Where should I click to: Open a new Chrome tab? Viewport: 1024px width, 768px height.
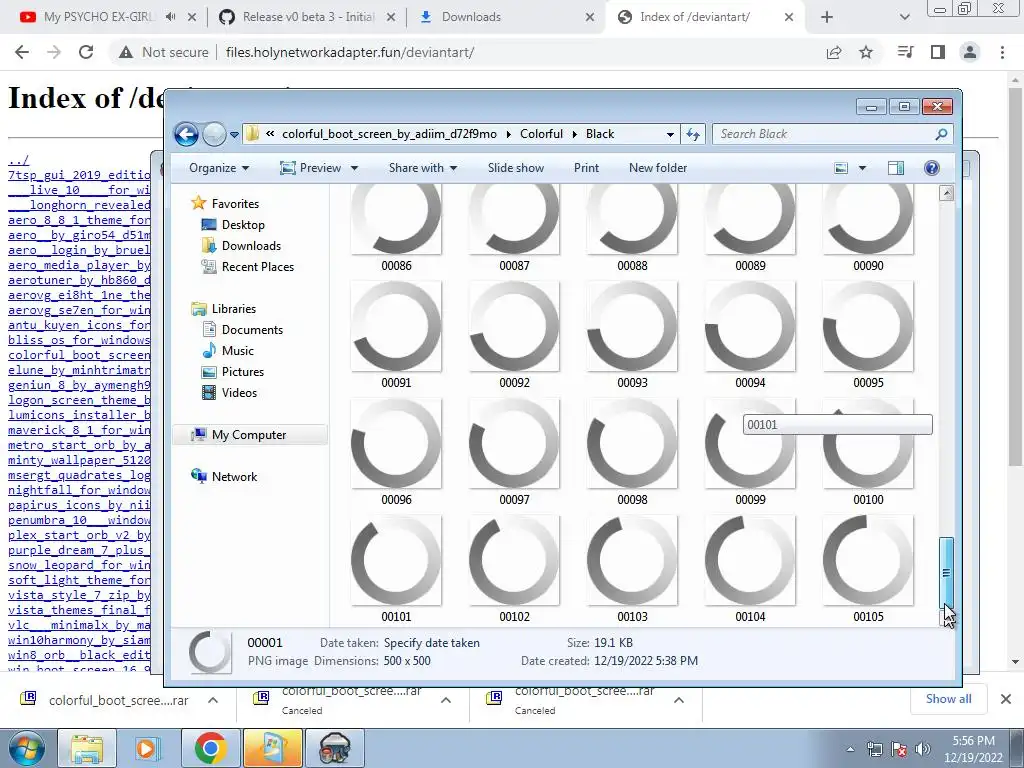pos(827,18)
